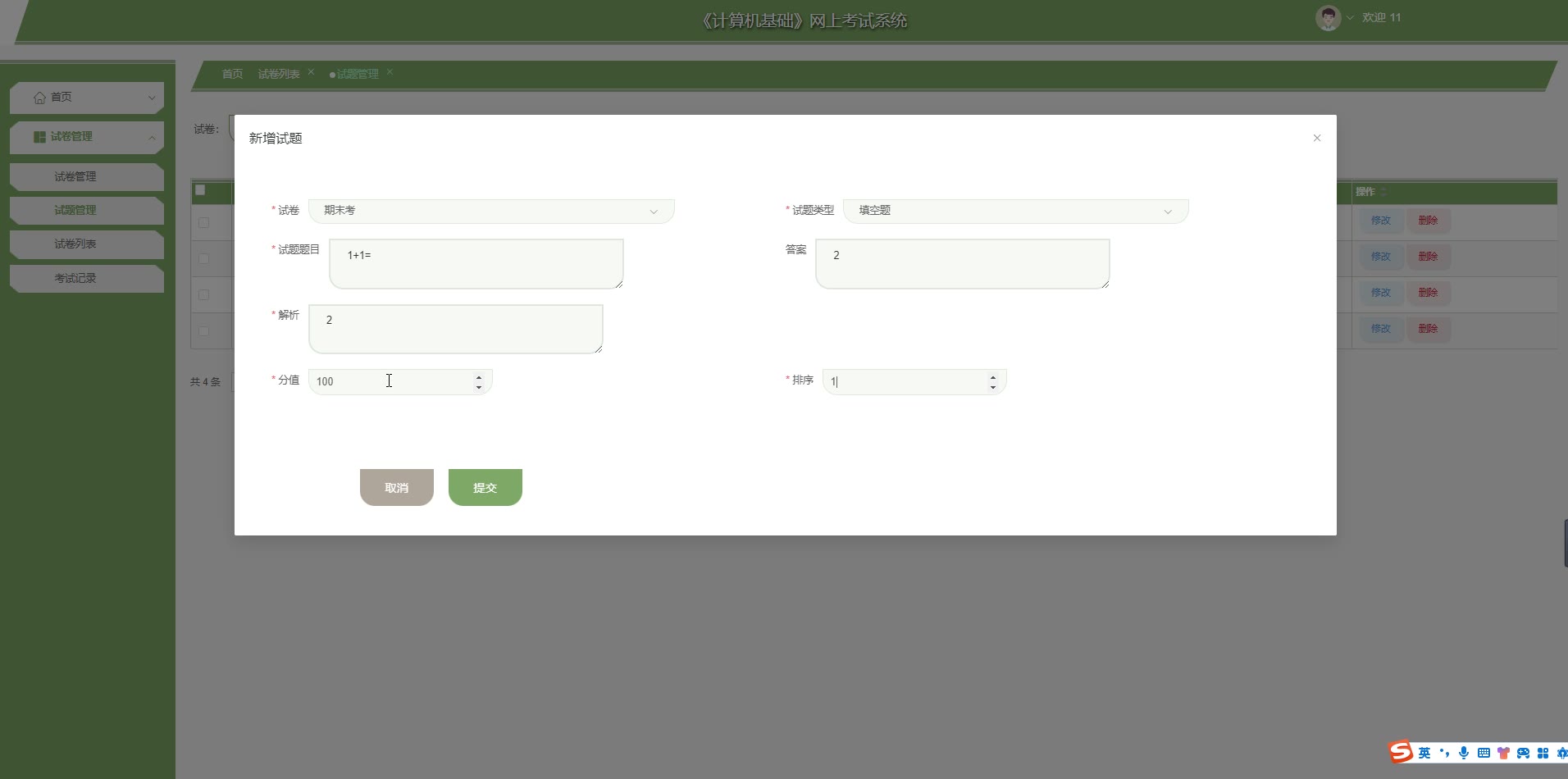Tick the checkbox of the second table row

[203, 258]
